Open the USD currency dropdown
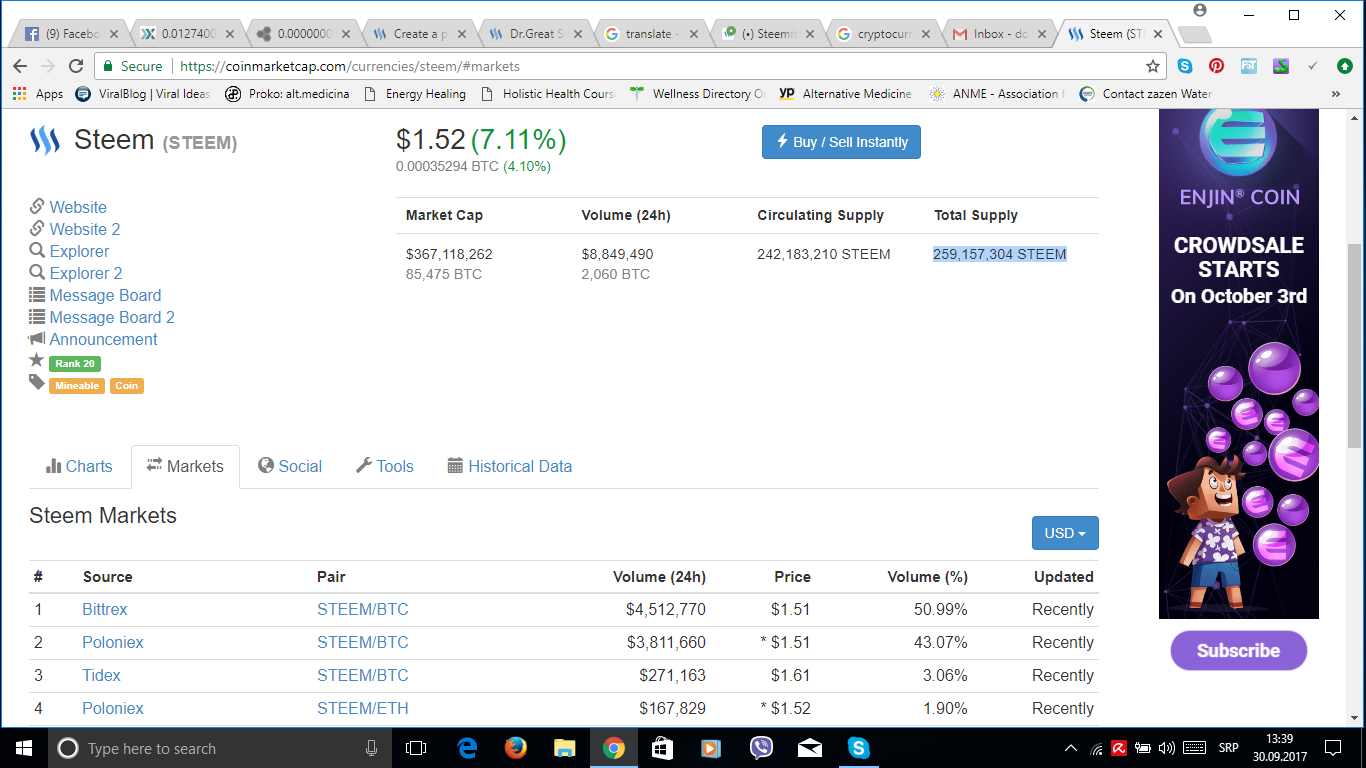This screenshot has height=768, width=1366. coord(1065,533)
